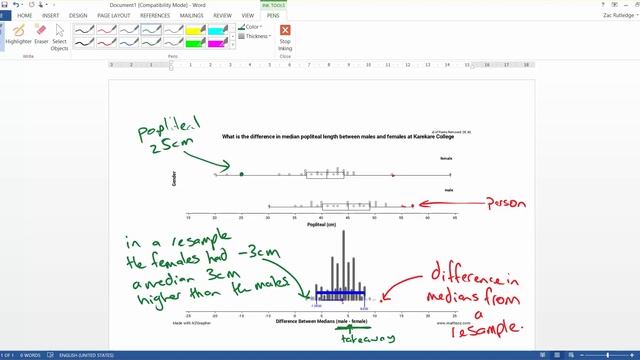Choose the magenta highlighter pen

[218, 42]
